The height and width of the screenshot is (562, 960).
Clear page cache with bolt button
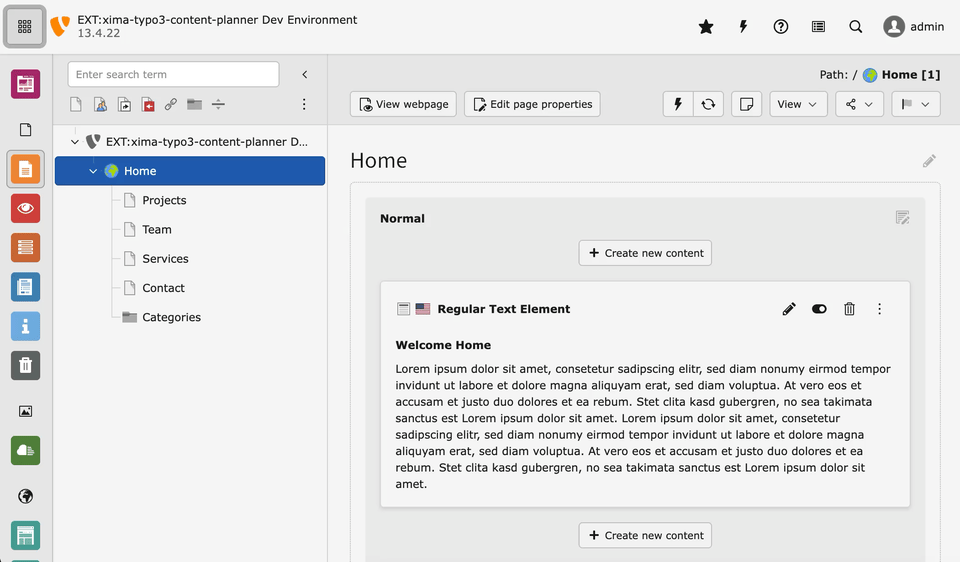(x=678, y=104)
